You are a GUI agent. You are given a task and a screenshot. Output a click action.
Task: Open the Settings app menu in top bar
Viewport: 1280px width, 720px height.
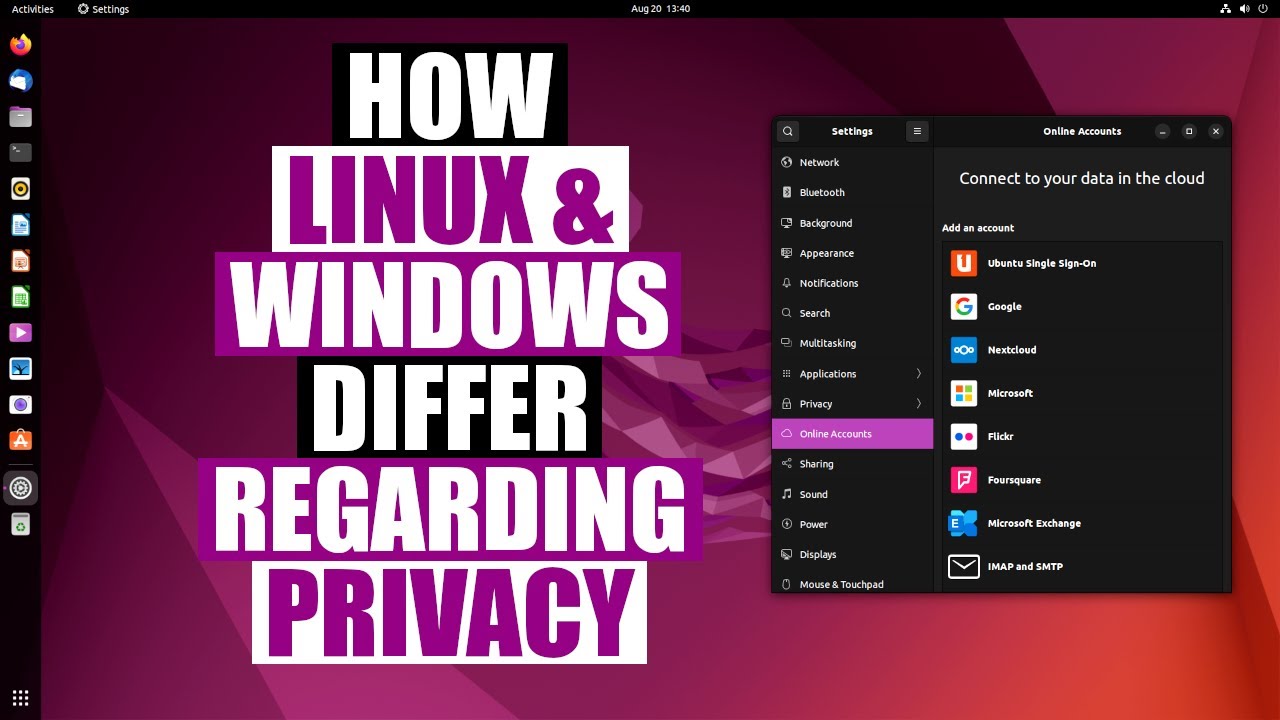coord(104,8)
